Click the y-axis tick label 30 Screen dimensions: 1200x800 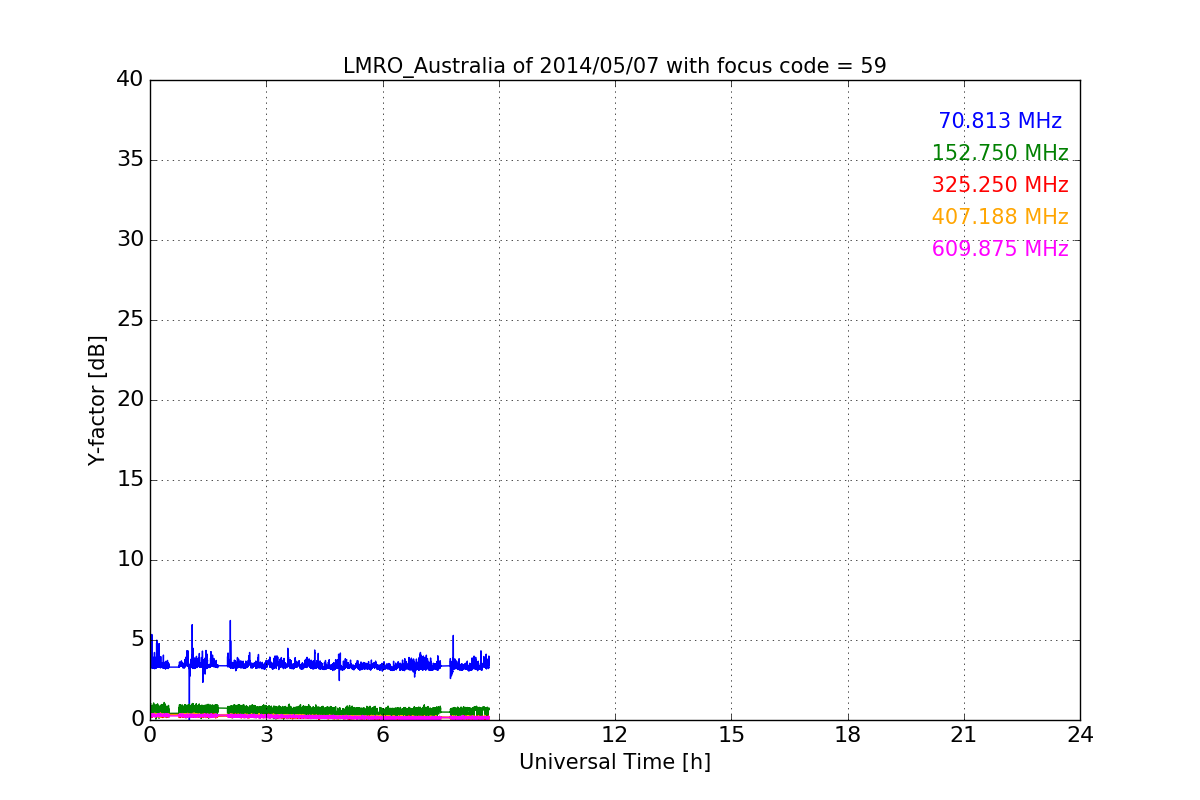pos(130,239)
